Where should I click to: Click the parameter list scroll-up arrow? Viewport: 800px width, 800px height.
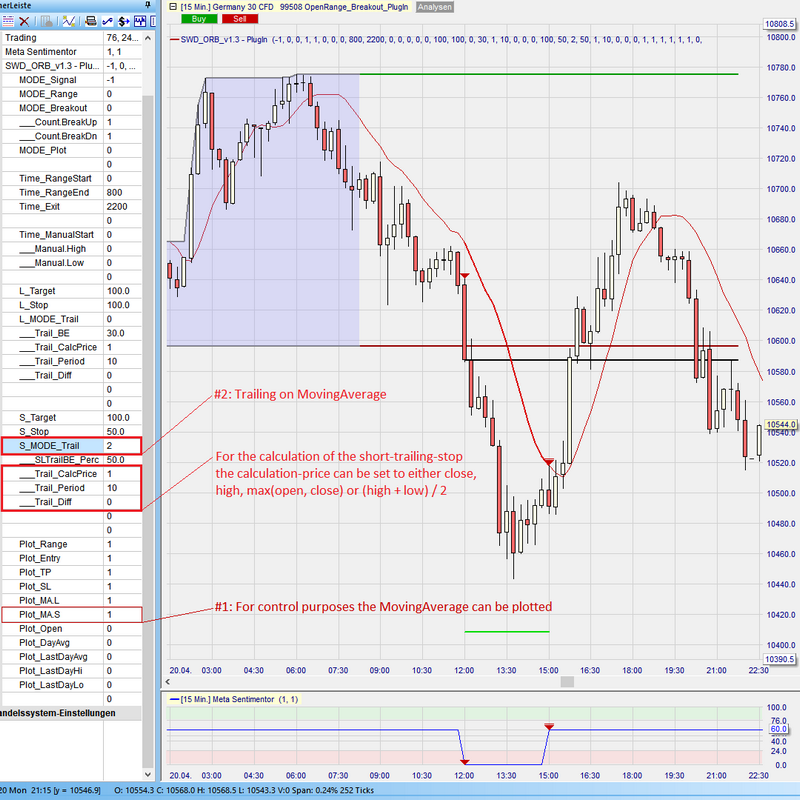(x=148, y=38)
